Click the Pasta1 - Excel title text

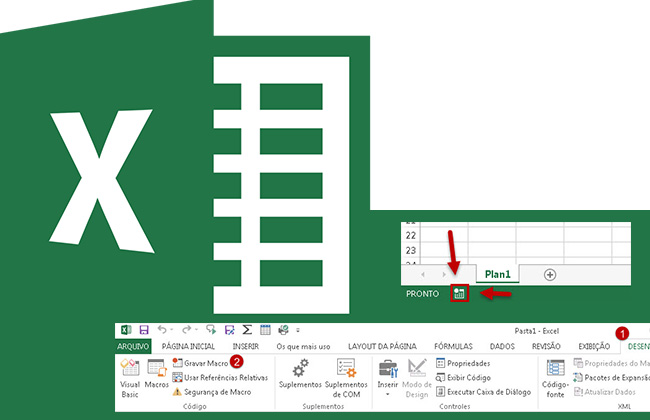536,331
